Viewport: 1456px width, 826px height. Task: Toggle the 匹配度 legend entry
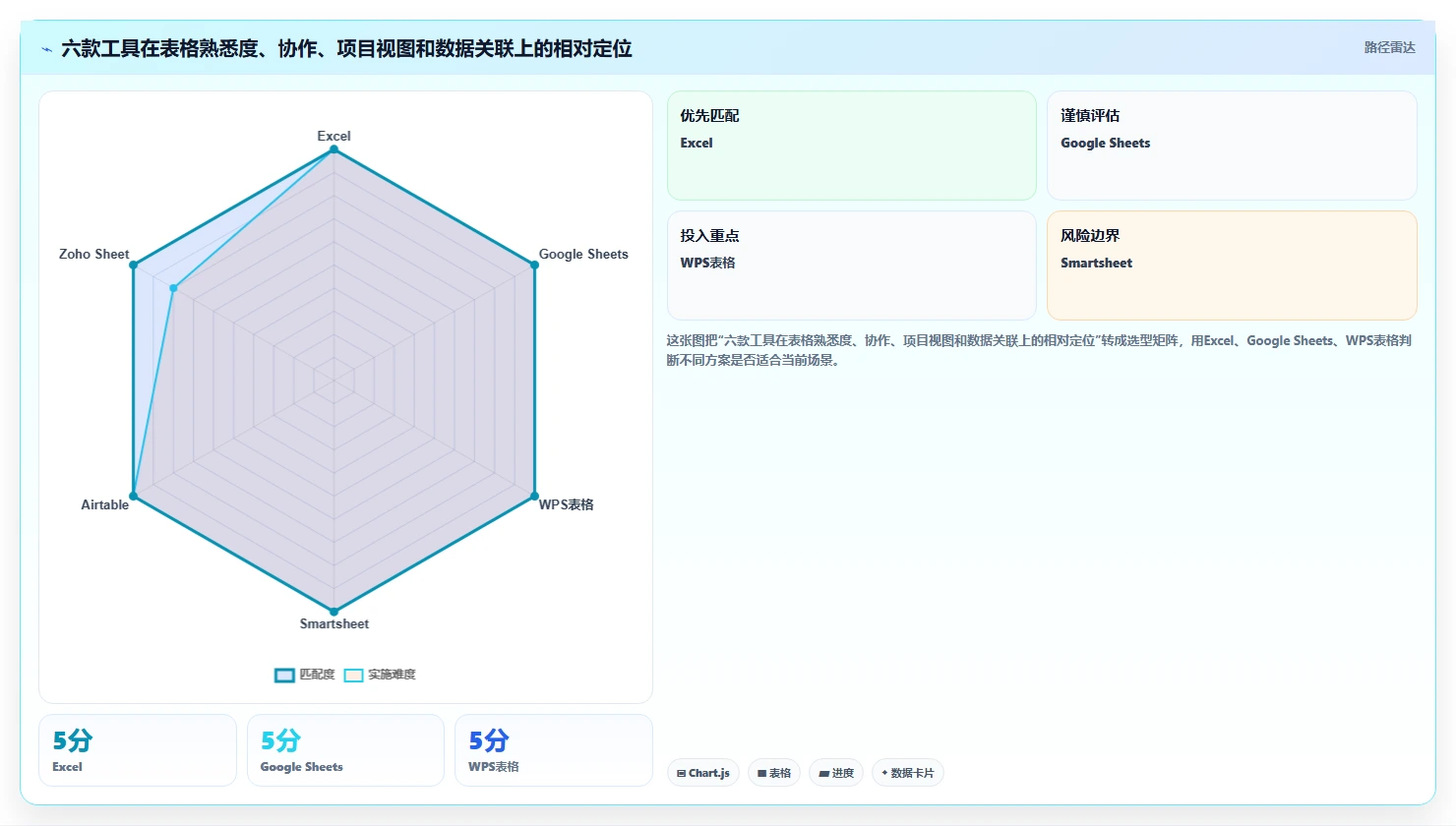pos(304,675)
